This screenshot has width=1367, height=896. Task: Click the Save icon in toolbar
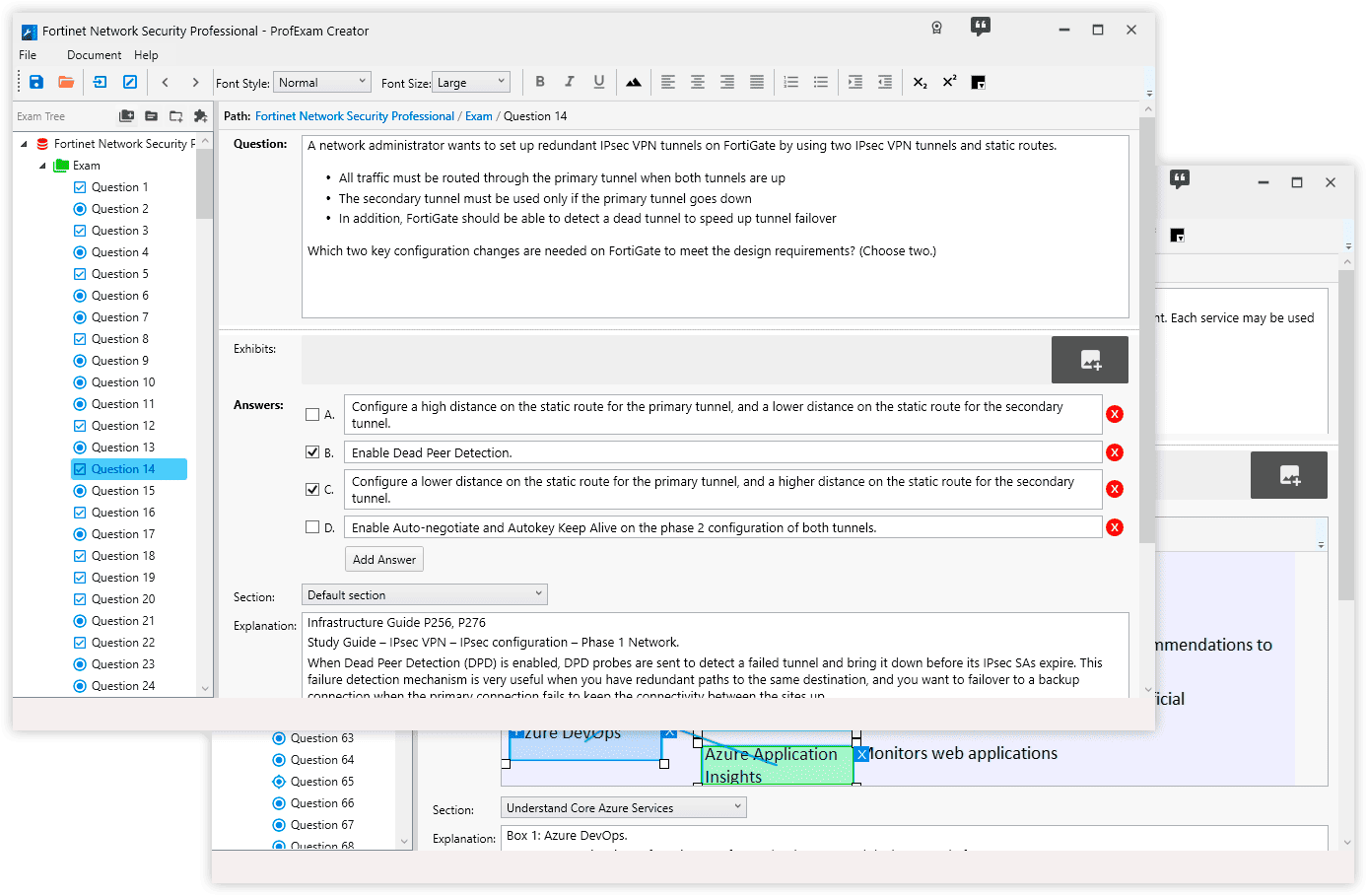click(36, 82)
